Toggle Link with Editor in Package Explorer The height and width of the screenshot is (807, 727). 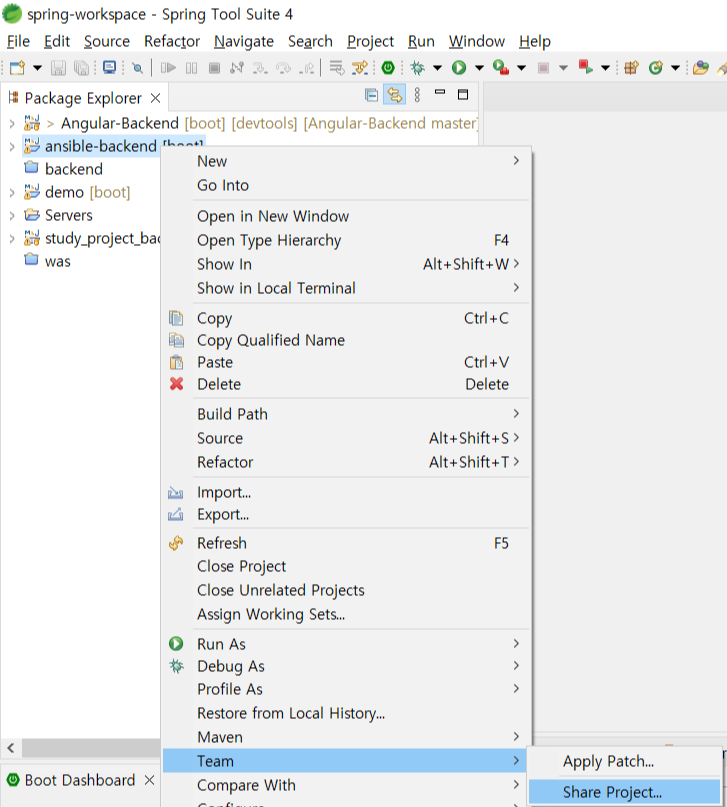[x=395, y=95]
